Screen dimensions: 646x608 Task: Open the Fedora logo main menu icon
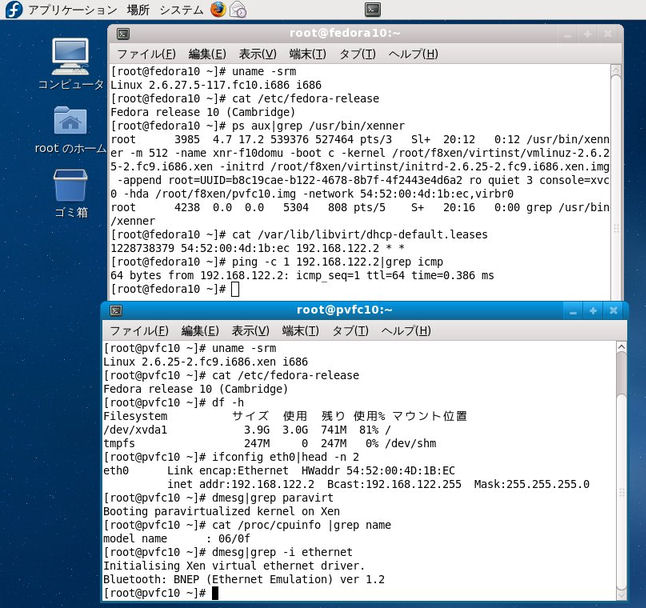(x=14, y=9)
